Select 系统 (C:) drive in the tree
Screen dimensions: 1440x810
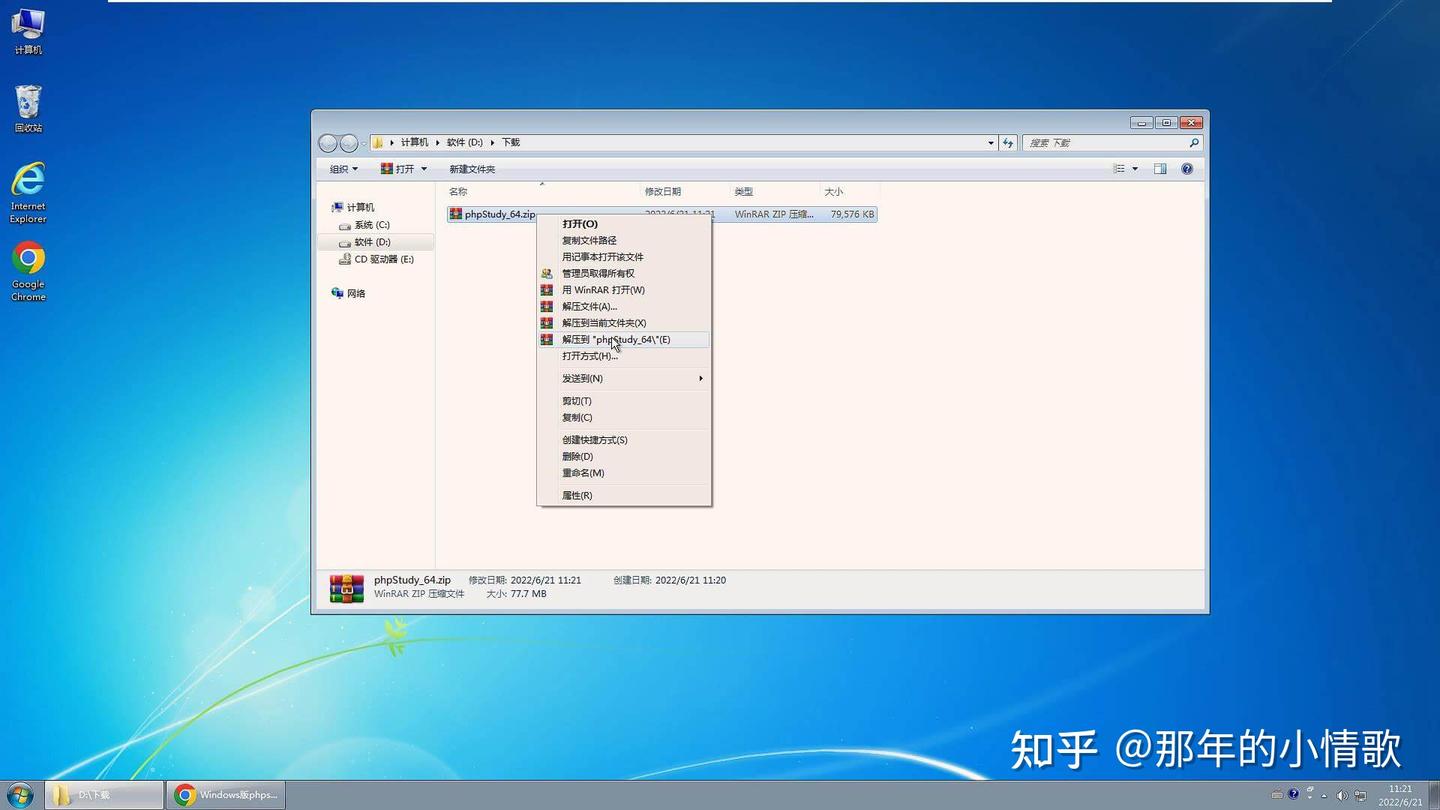[x=371, y=225]
